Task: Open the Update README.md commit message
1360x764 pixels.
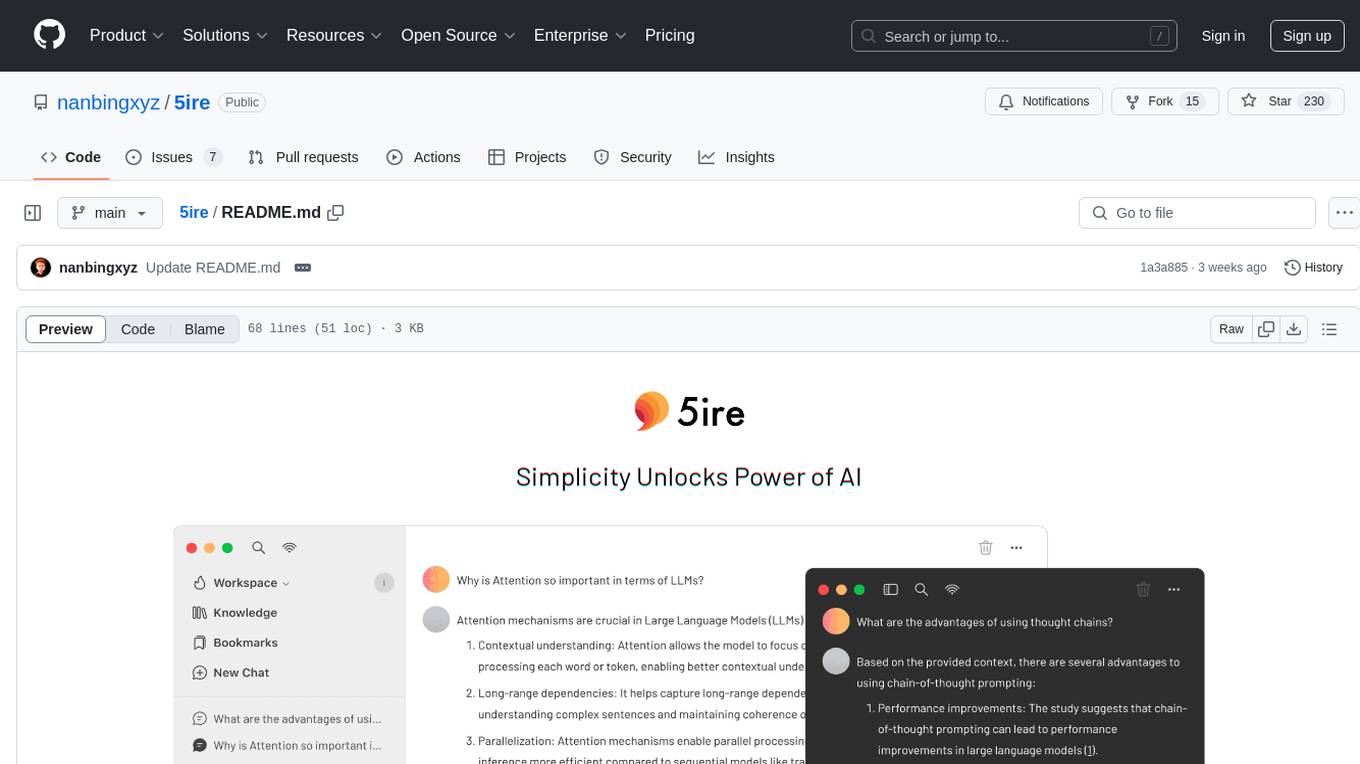Action: pyautogui.click(x=213, y=268)
